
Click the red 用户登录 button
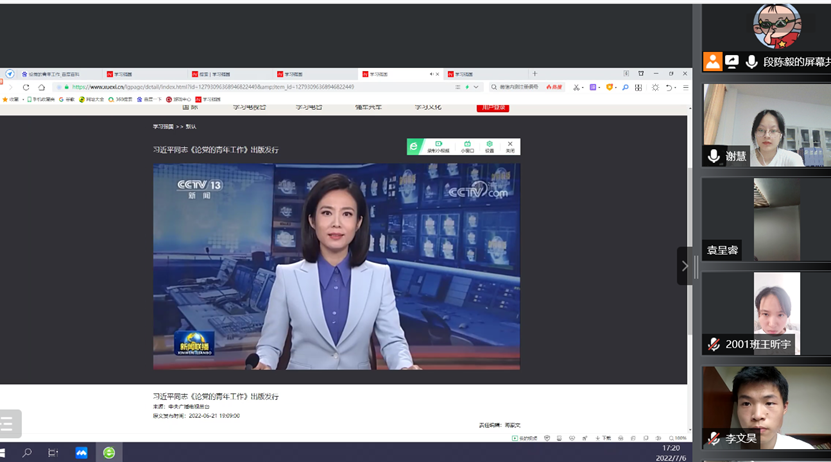pos(492,107)
